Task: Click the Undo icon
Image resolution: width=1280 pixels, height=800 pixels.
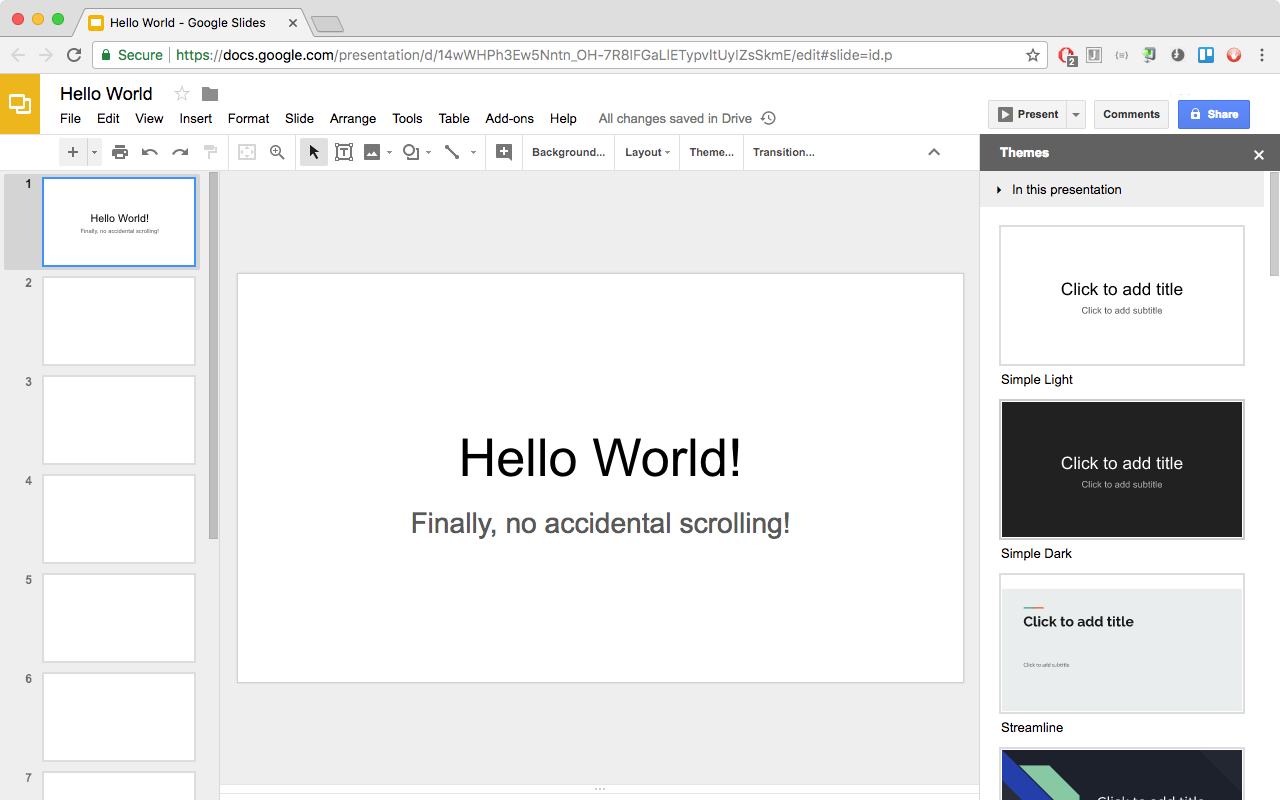Action: point(149,152)
